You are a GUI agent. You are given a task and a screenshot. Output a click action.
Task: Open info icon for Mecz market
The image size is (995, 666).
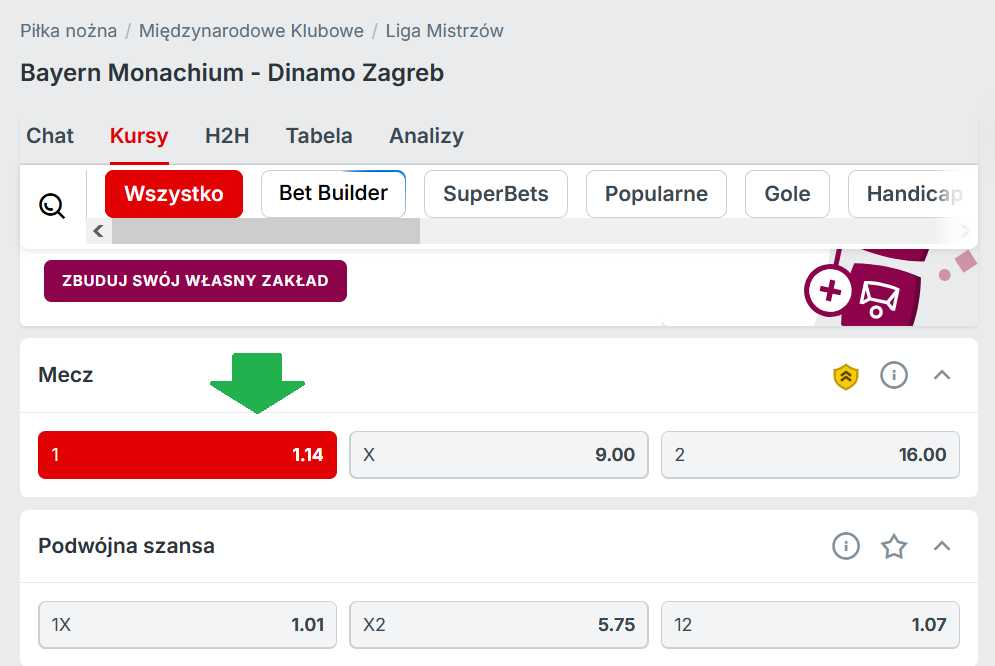point(893,376)
